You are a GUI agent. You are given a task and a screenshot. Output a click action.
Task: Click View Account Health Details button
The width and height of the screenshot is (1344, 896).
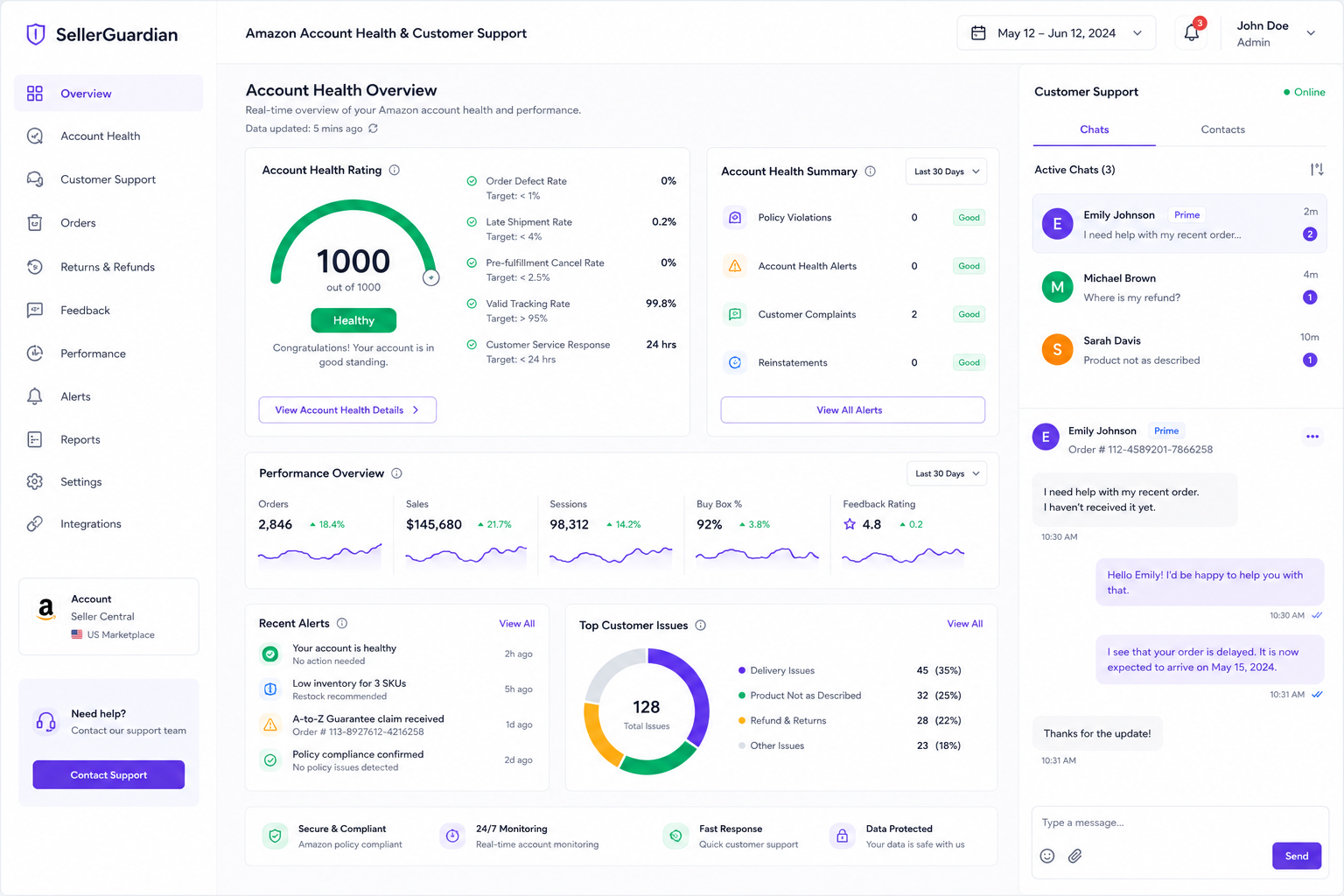pos(347,409)
